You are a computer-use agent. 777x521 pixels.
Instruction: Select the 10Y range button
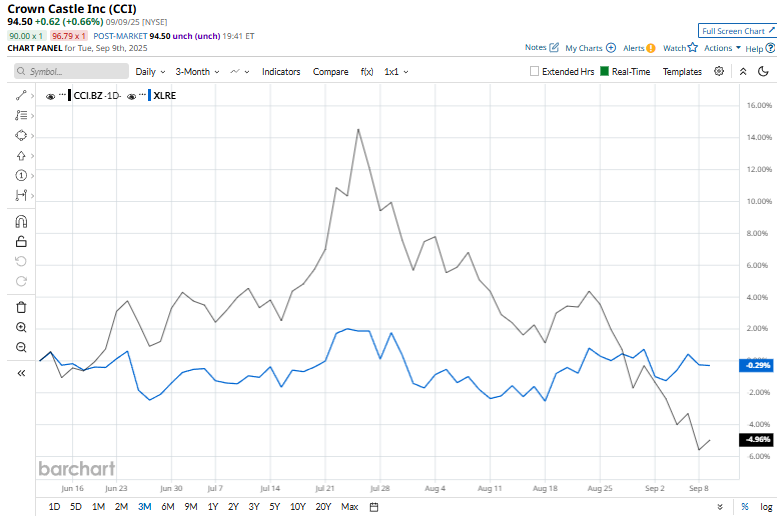(x=297, y=507)
